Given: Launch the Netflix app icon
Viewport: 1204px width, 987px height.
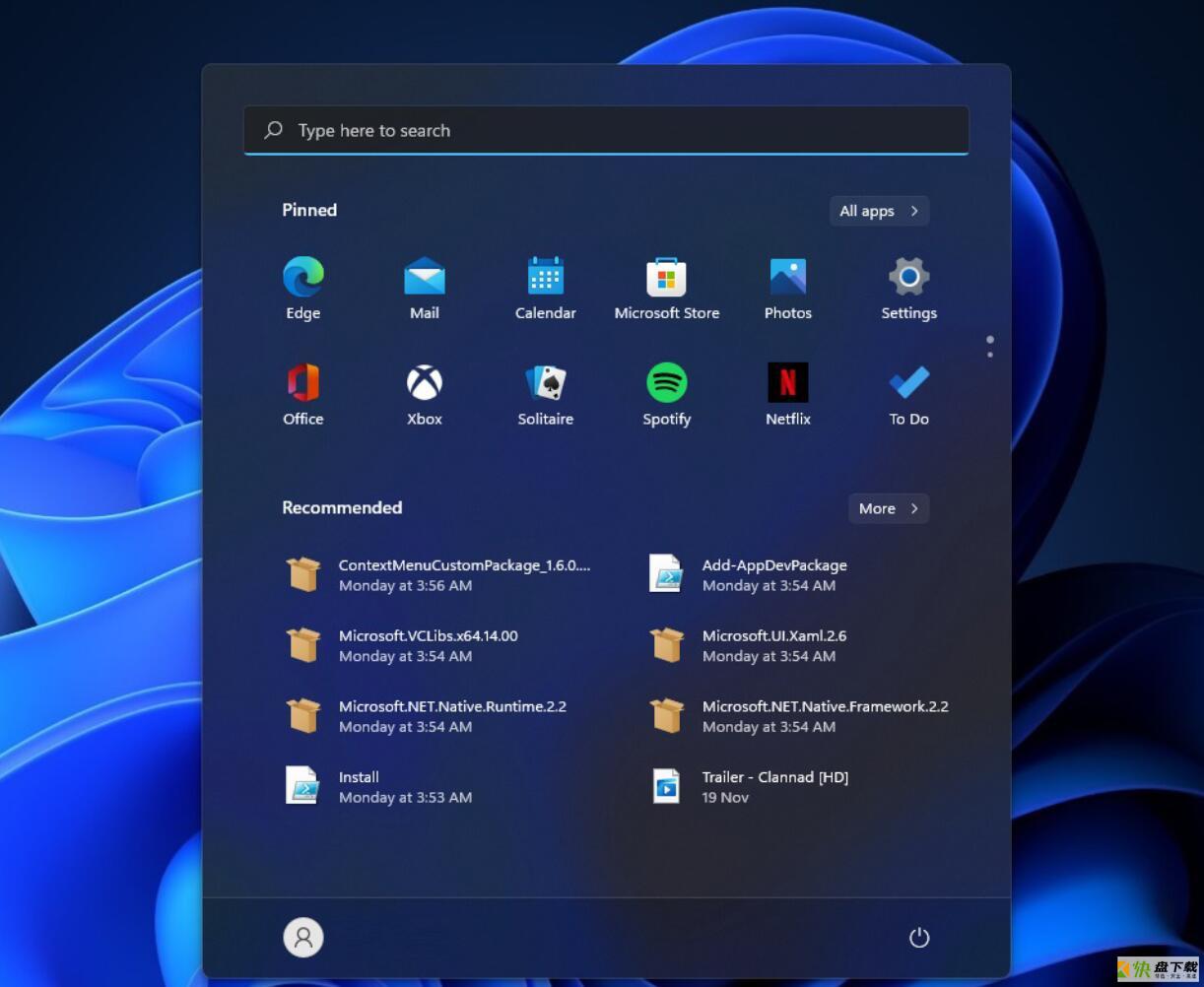Looking at the screenshot, I should (x=788, y=382).
